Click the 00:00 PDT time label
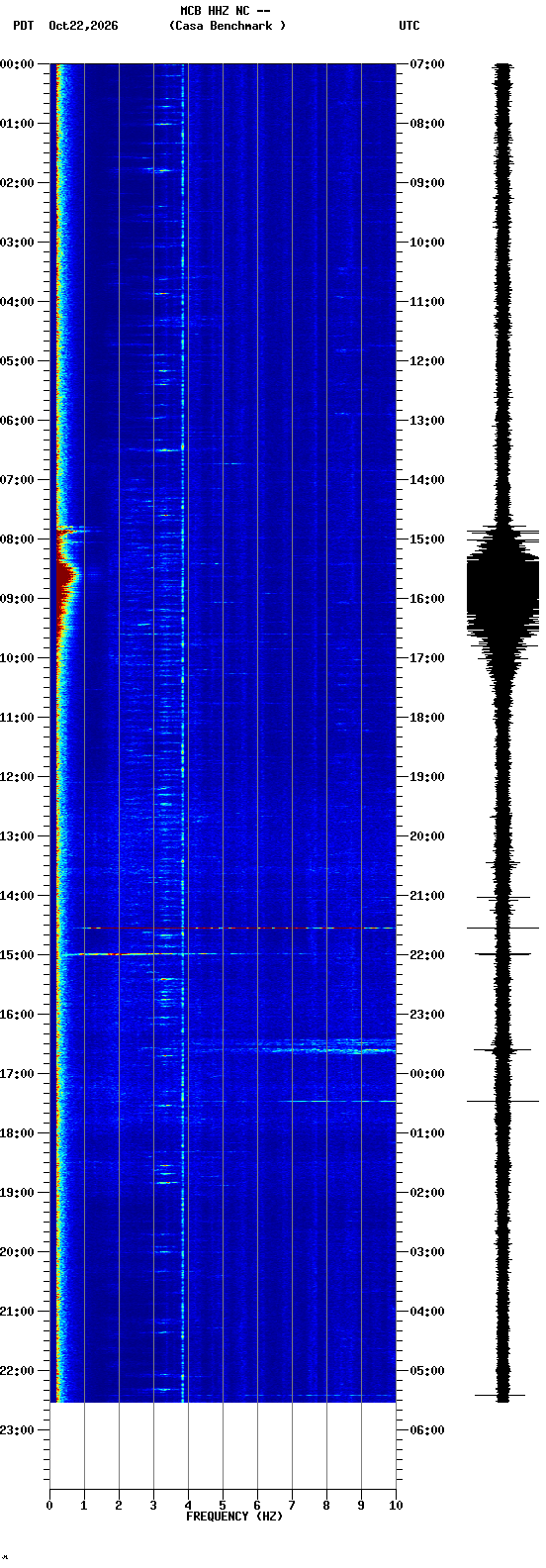Viewport: 546px width, 1568px height. click(18, 64)
